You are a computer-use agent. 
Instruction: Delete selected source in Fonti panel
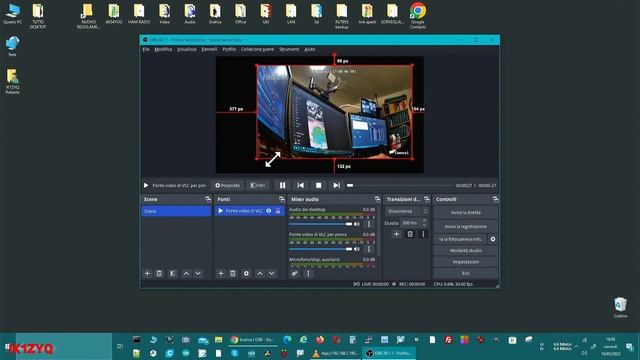(233, 273)
